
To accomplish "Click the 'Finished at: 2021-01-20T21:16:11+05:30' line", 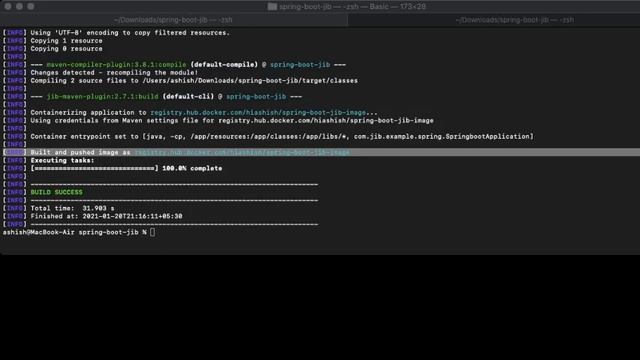I will pyautogui.click(x=106, y=216).
